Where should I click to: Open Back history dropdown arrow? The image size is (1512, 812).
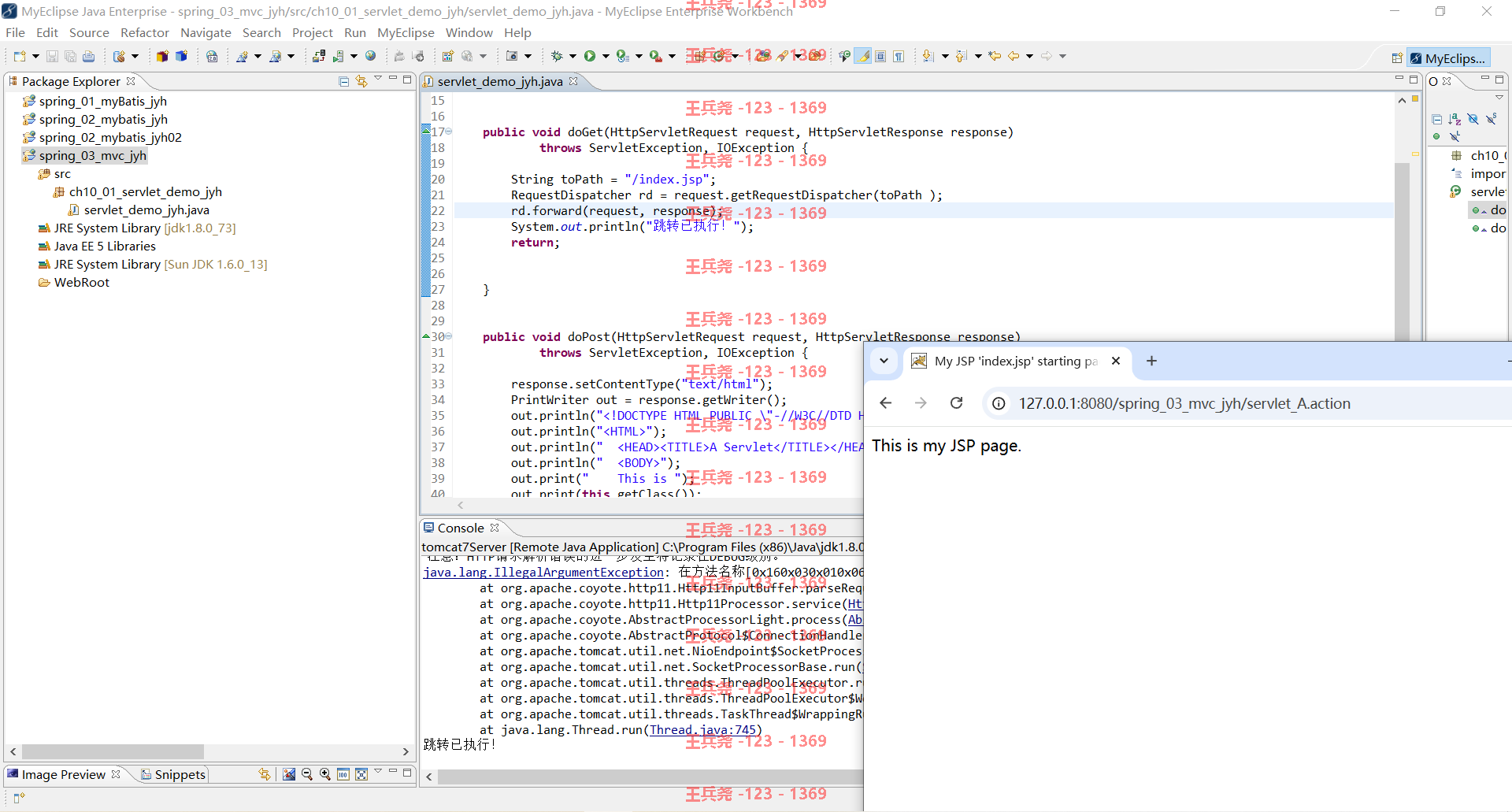click(x=1029, y=56)
